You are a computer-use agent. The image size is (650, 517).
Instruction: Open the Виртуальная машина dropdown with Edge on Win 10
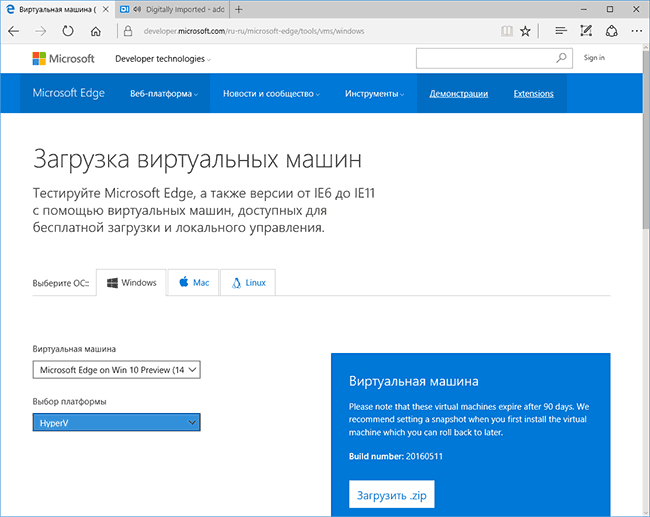click(x=116, y=370)
